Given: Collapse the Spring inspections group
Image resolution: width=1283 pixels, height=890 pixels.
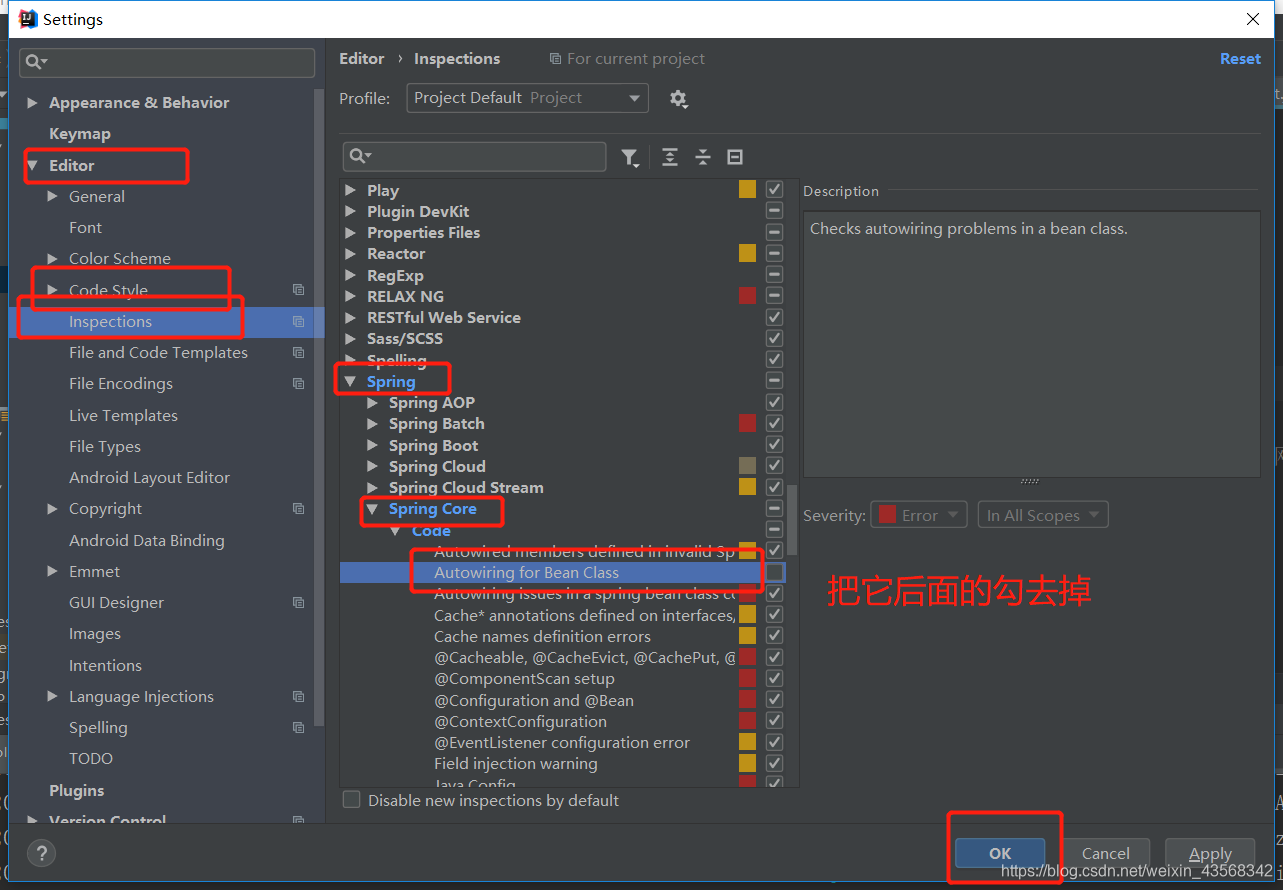Looking at the screenshot, I should [x=351, y=381].
